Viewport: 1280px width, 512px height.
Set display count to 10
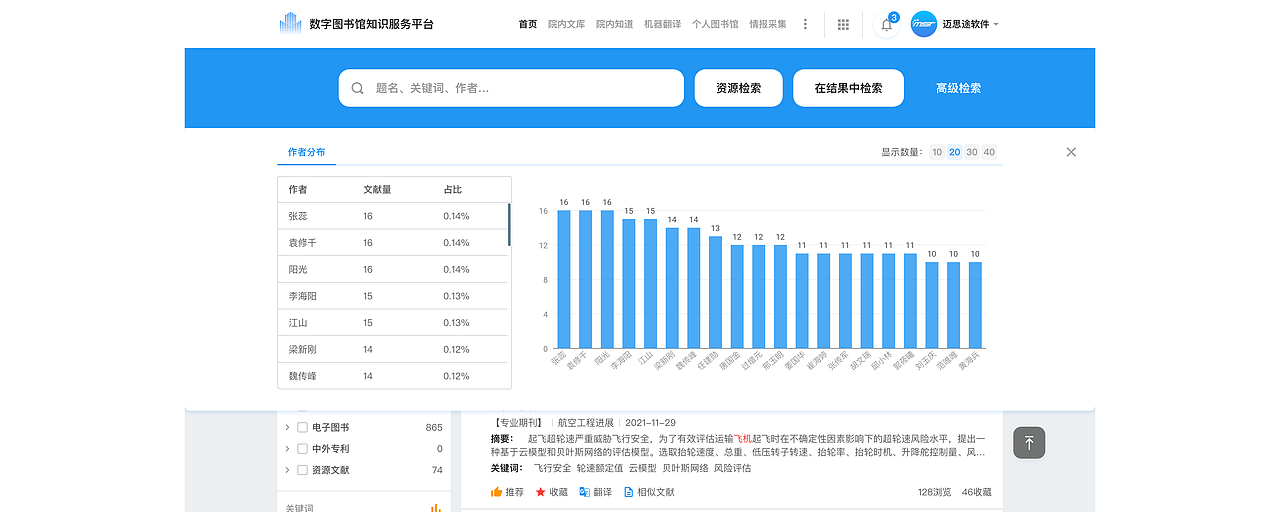[937, 152]
